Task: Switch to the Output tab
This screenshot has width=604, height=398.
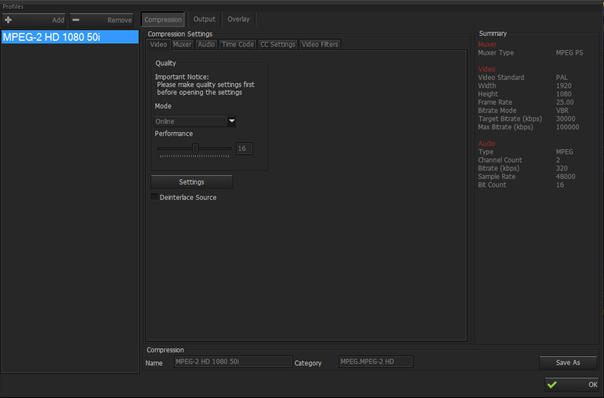Action: (x=204, y=19)
